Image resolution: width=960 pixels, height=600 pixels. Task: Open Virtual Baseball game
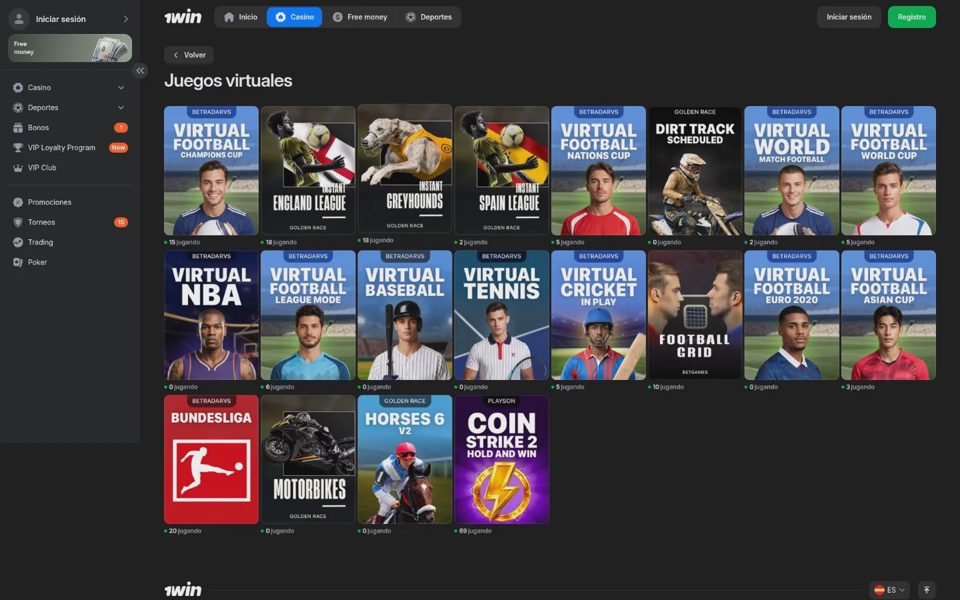click(x=405, y=315)
